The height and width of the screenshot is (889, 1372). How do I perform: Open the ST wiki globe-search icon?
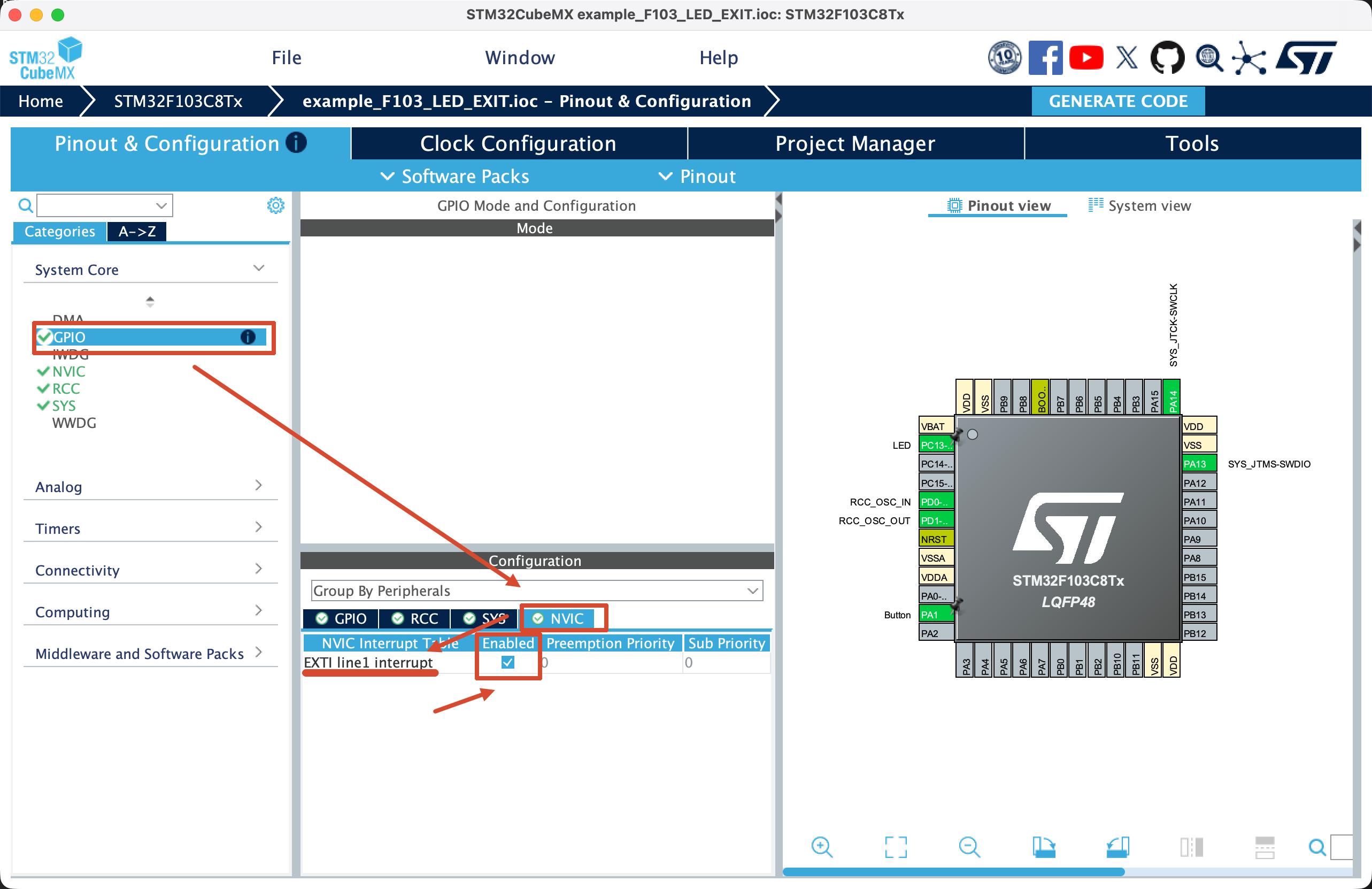(1209, 58)
